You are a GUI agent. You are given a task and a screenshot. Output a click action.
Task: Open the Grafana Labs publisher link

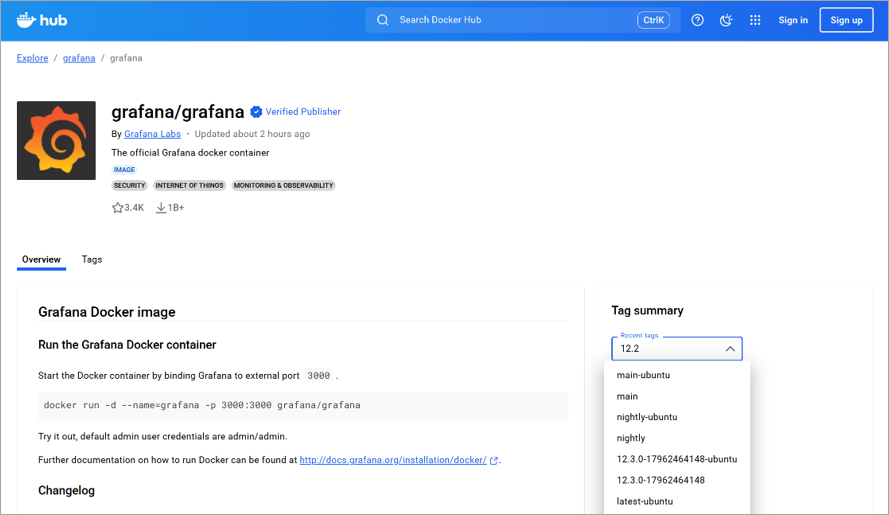point(152,134)
